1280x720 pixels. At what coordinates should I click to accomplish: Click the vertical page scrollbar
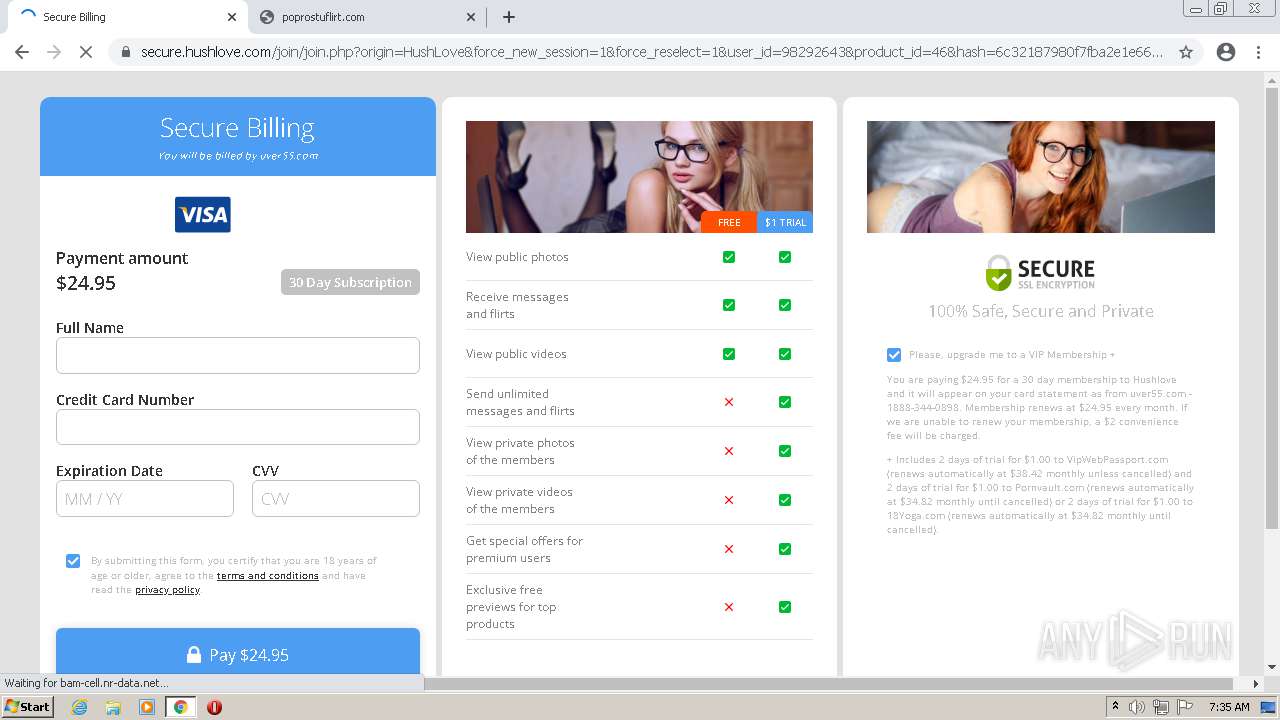point(1272,308)
